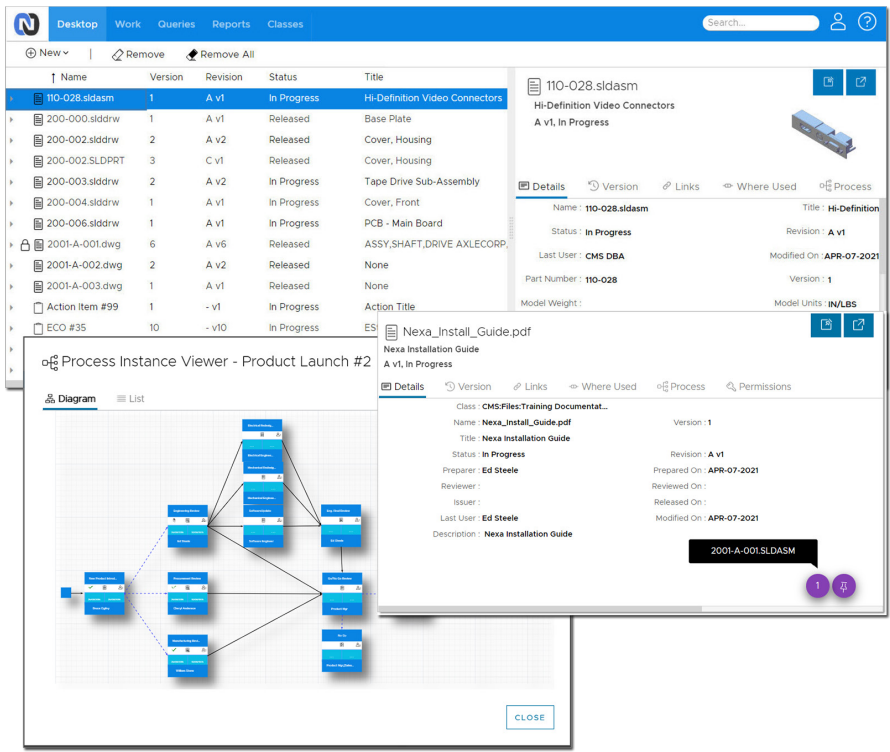Click the preview icon on 110-028.sldasm panel

coord(827,84)
